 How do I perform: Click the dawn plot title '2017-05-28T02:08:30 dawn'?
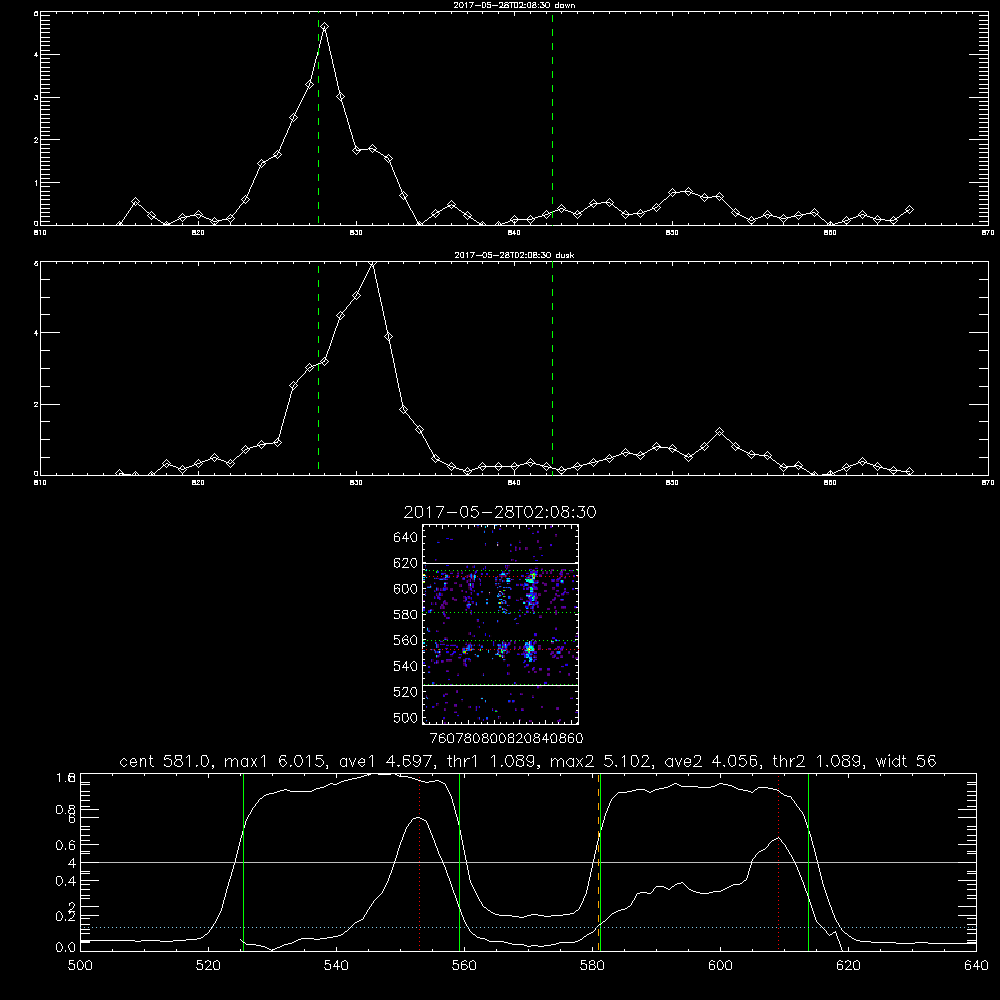click(x=514, y=5)
